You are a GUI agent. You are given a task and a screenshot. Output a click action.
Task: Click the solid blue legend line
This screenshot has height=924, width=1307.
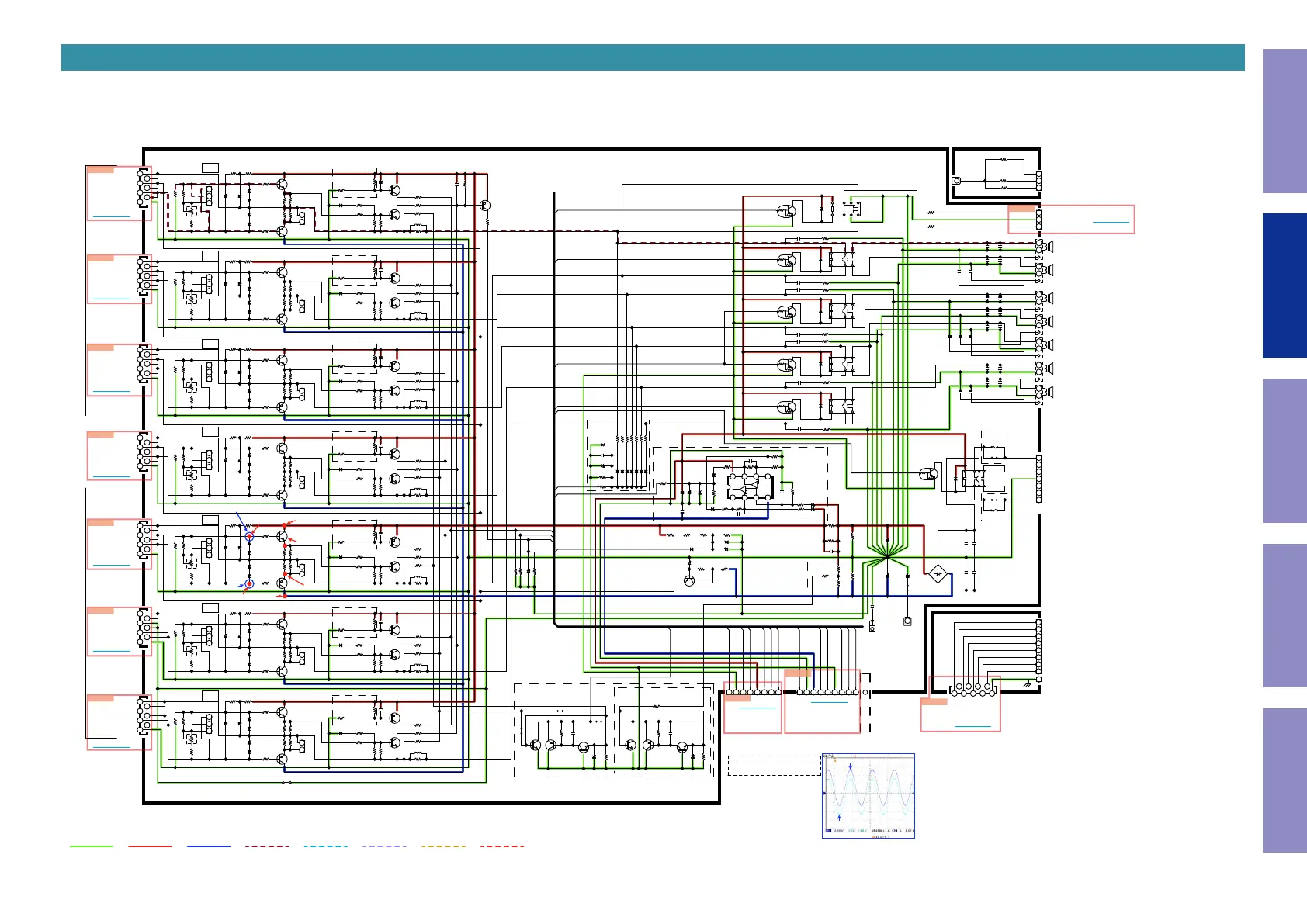point(209,846)
